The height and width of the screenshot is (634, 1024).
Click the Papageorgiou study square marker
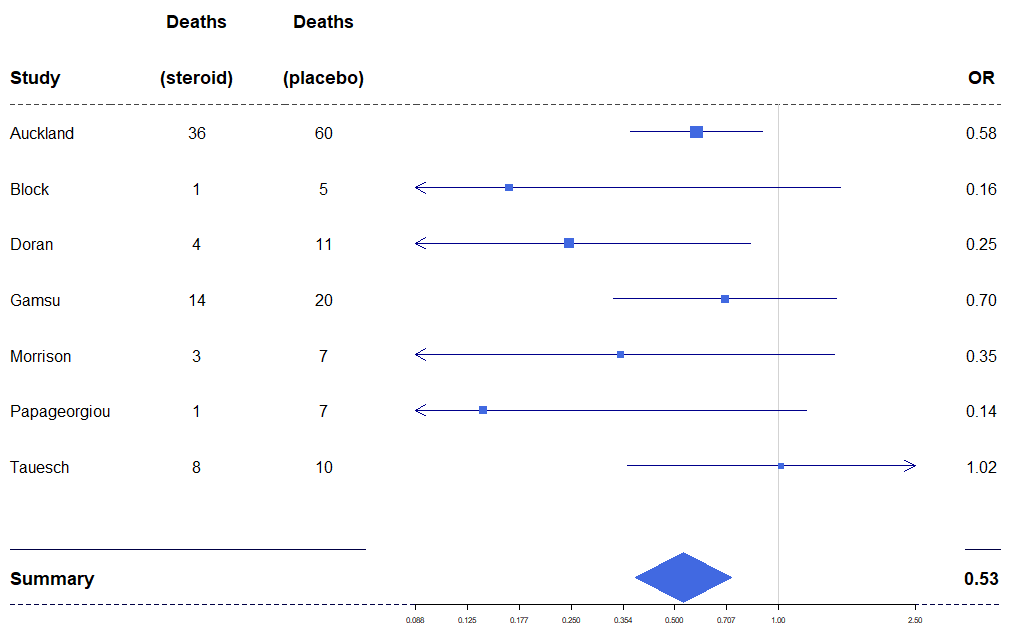pos(483,410)
